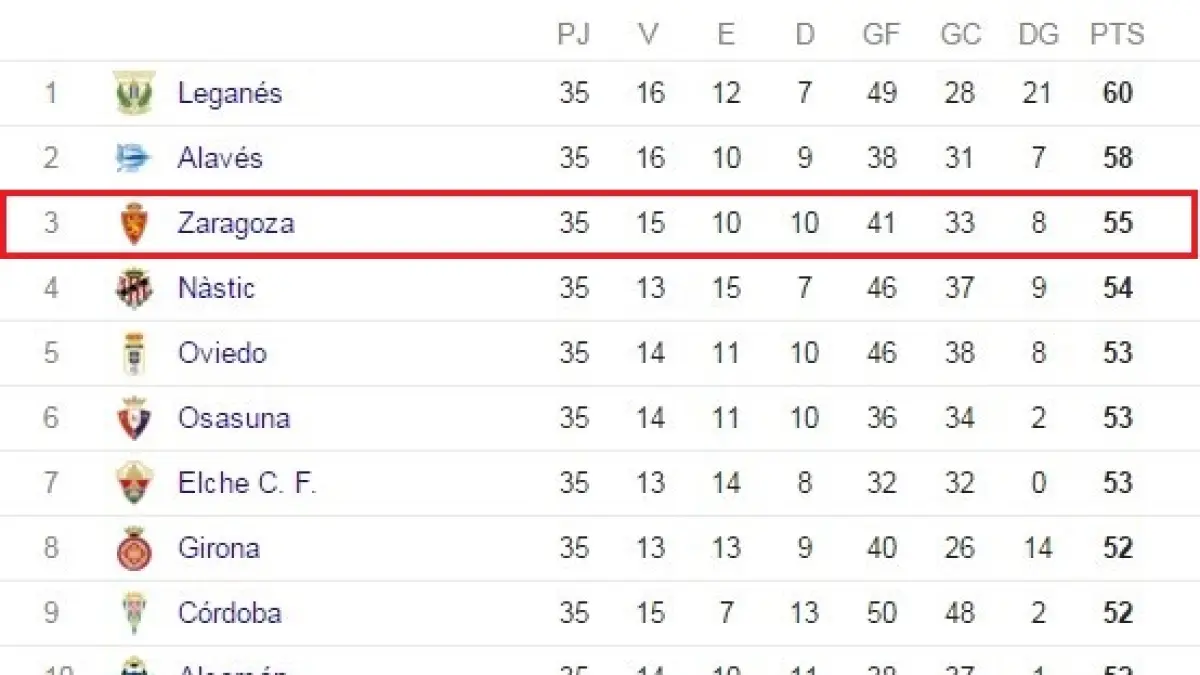
Task: Click the GF column header
Action: [x=881, y=34]
